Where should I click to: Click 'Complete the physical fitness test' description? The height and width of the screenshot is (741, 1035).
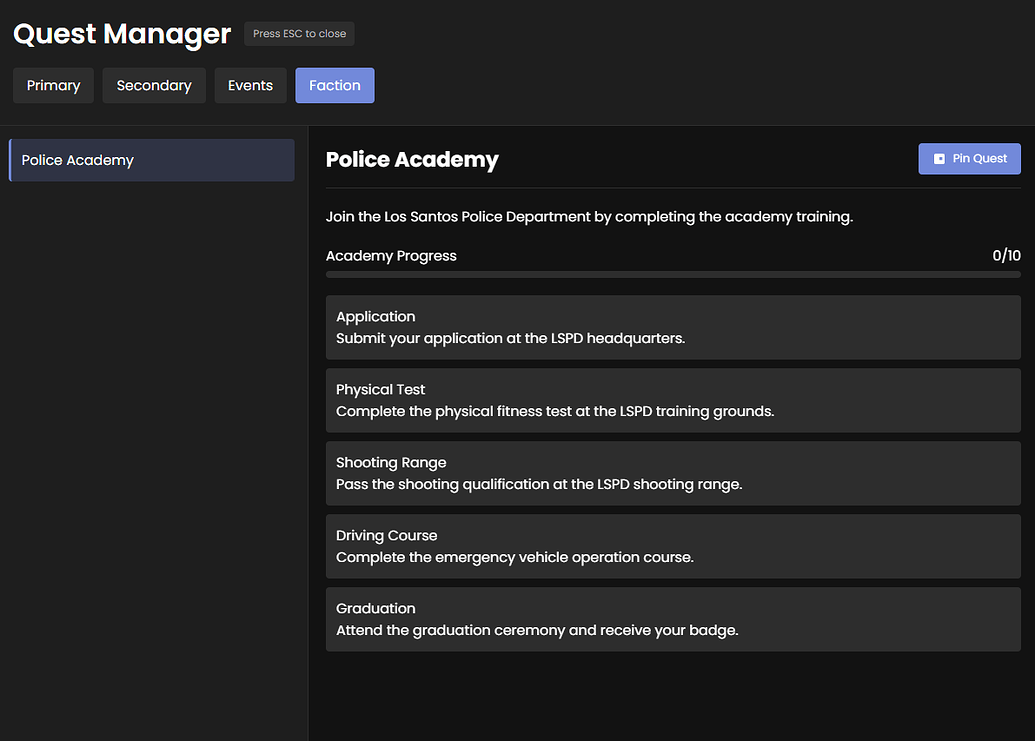point(554,412)
